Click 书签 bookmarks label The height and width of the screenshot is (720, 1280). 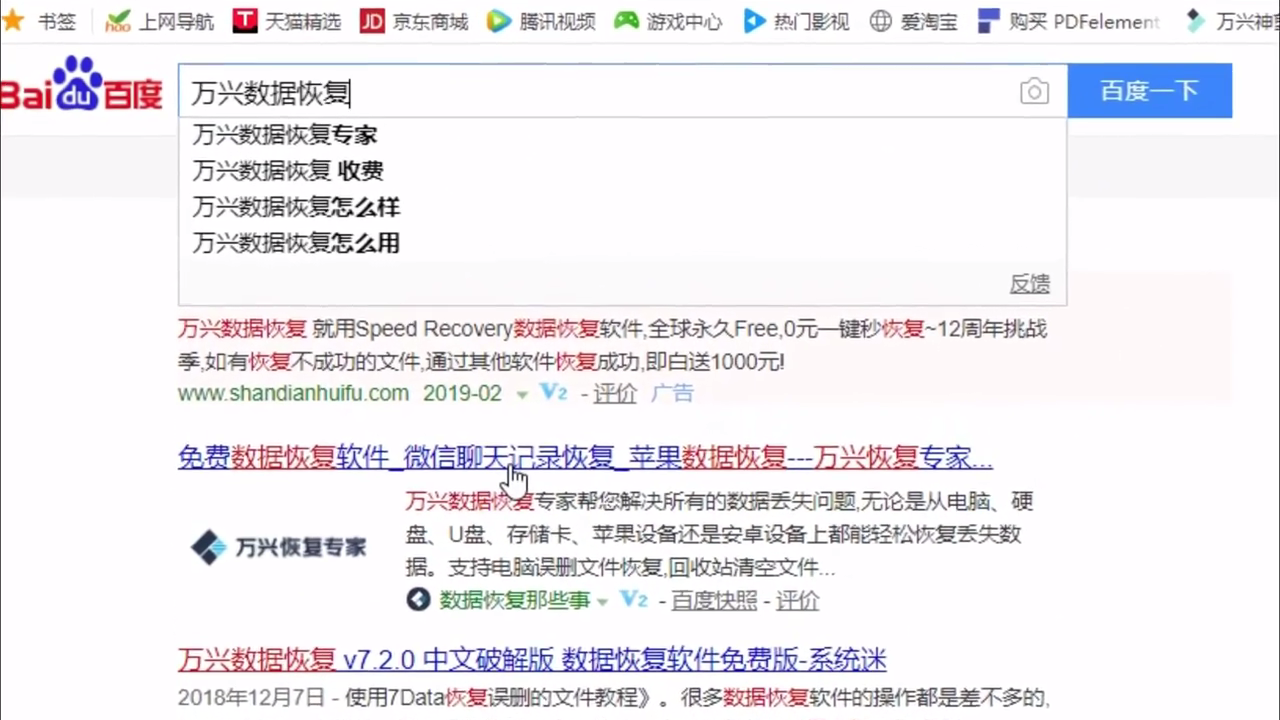(x=57, y=21)
